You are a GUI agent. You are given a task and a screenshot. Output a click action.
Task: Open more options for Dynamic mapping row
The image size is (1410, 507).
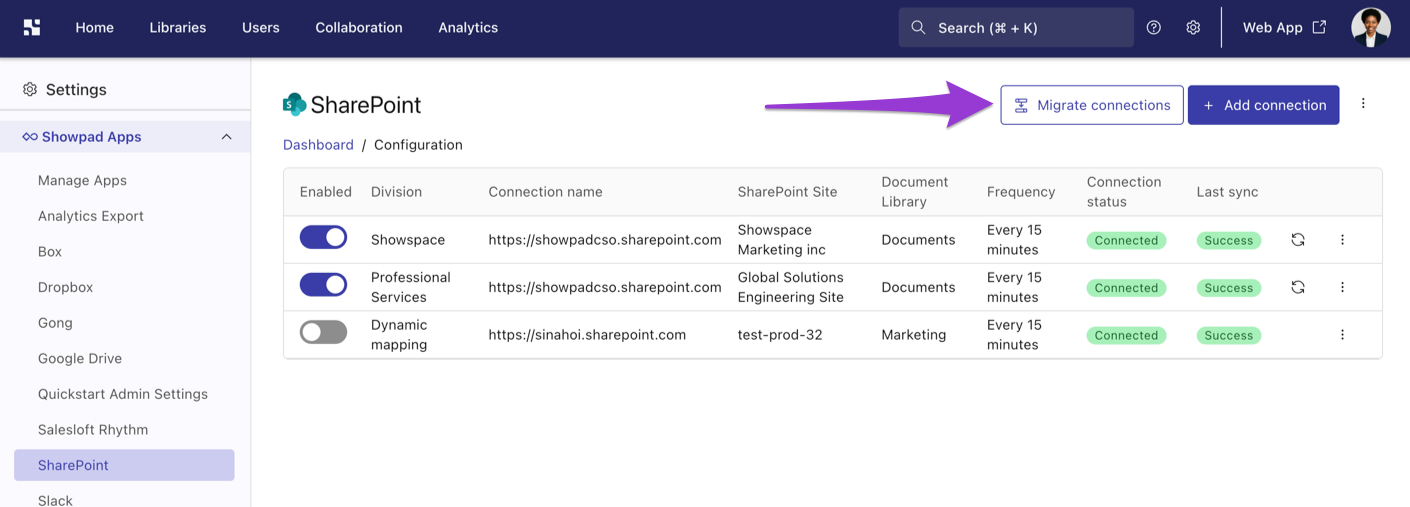coord(1343,335)
